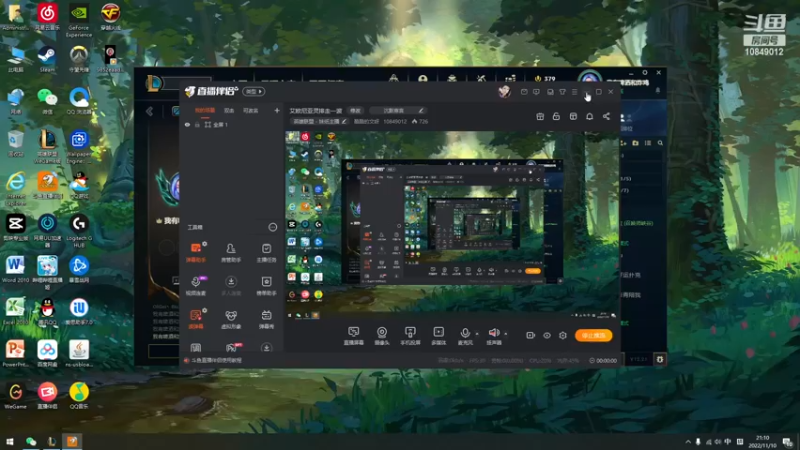Open the virtual avatar bear tool
This screenshot has height=450, width=800.
click(x=231, y=319)
